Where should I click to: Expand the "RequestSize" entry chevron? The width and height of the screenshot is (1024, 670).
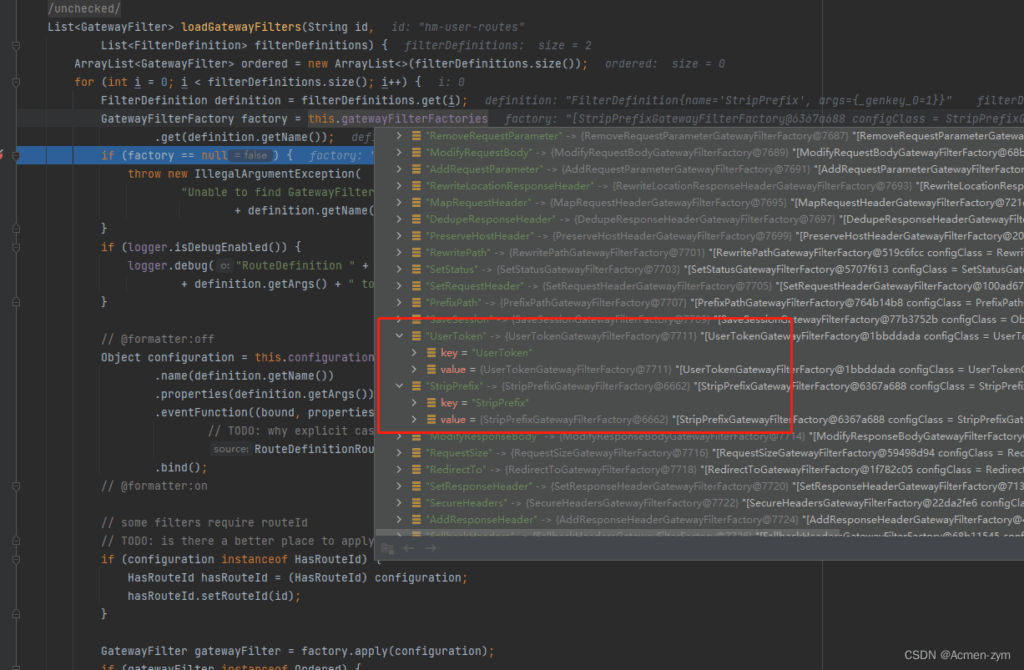398,453
